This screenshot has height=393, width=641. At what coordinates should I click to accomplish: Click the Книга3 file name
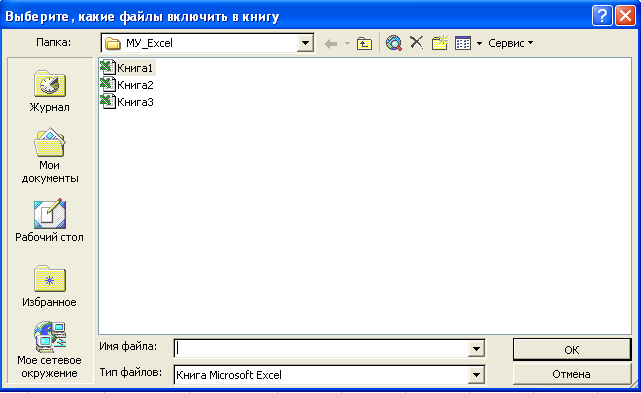tap(135, 102)
